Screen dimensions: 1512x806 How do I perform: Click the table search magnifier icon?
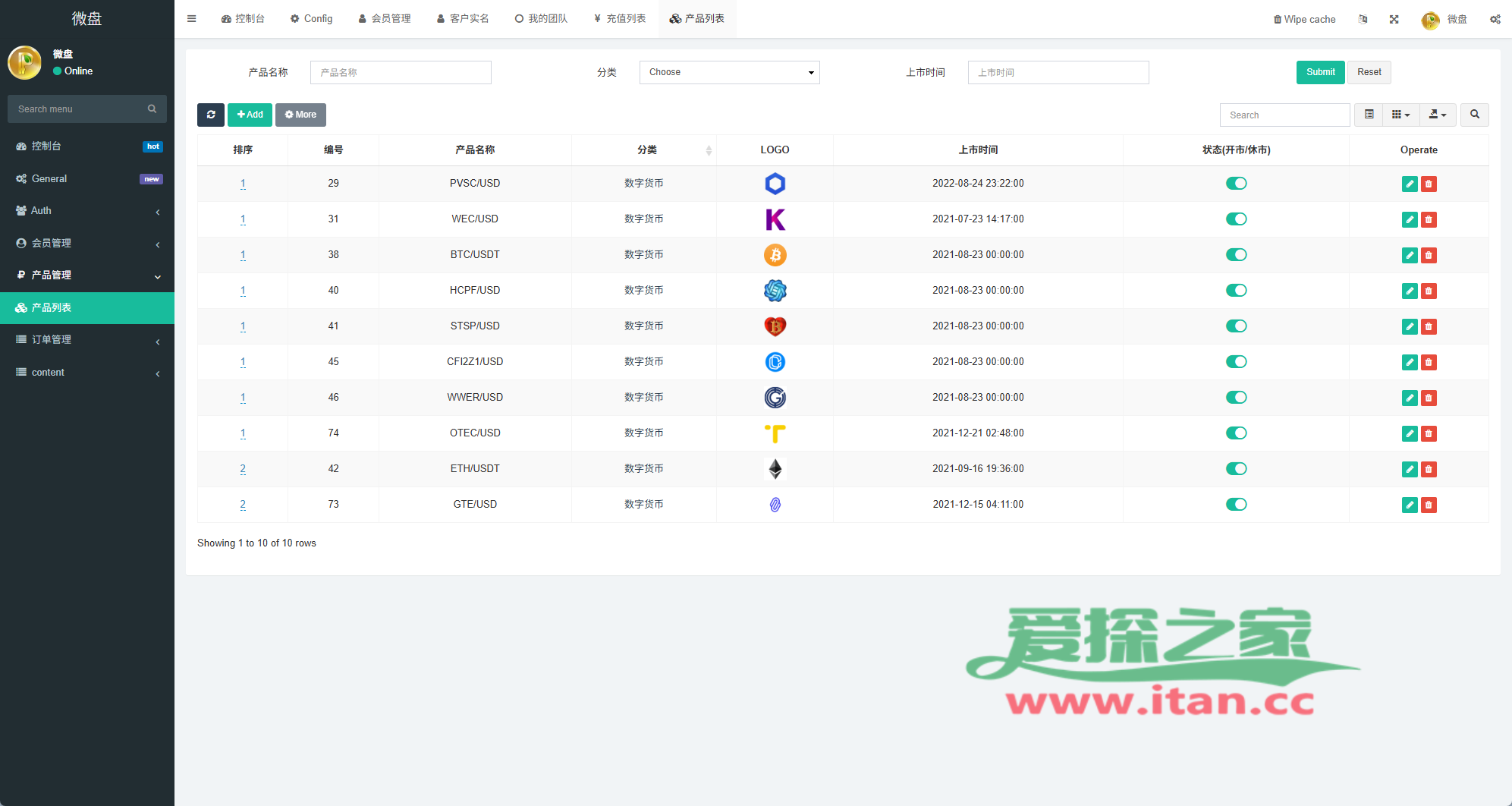pyautogui.click(x=1474, y=115)
